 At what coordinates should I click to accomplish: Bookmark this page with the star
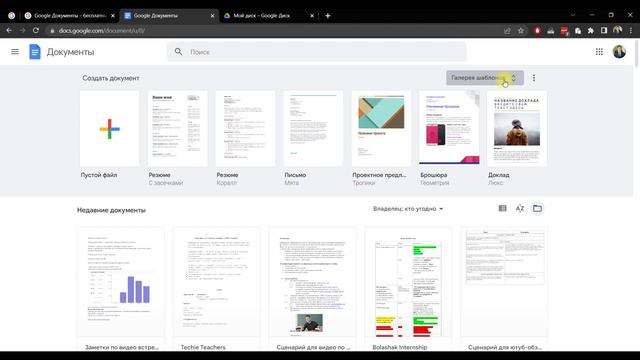tap(521, 31)
